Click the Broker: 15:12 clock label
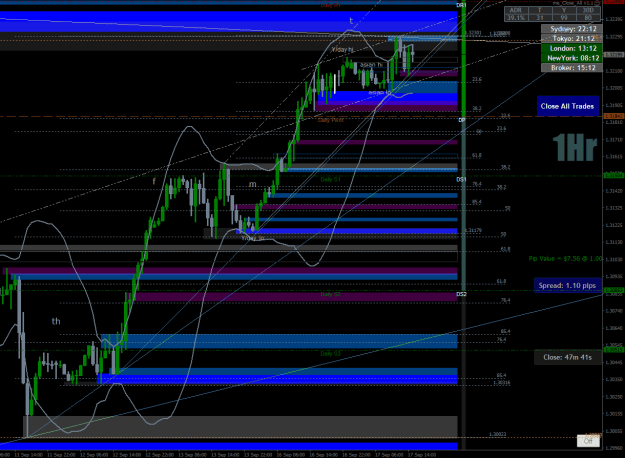625x458 pixels. (x=571, y=67)
